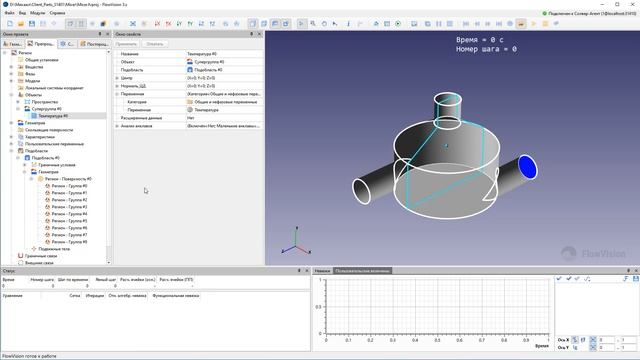Click the screenshot picture toolbar icon
The width and height of the screenshot is (640, 360).
click(x=414, y=24)
